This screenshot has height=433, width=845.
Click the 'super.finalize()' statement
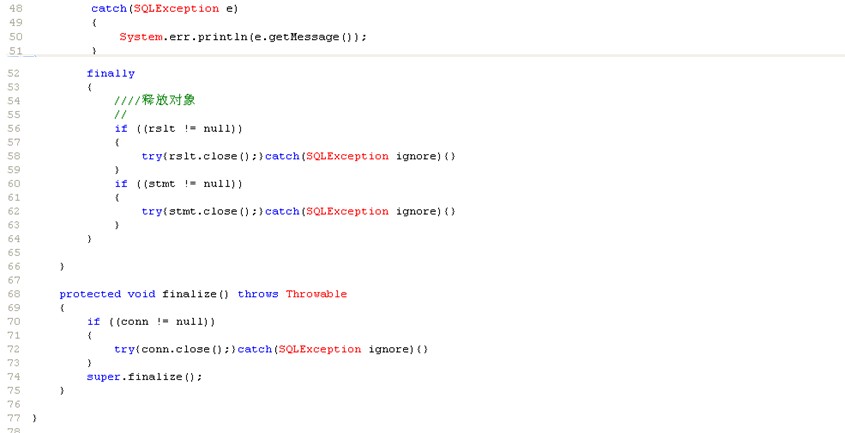(144, 377)
